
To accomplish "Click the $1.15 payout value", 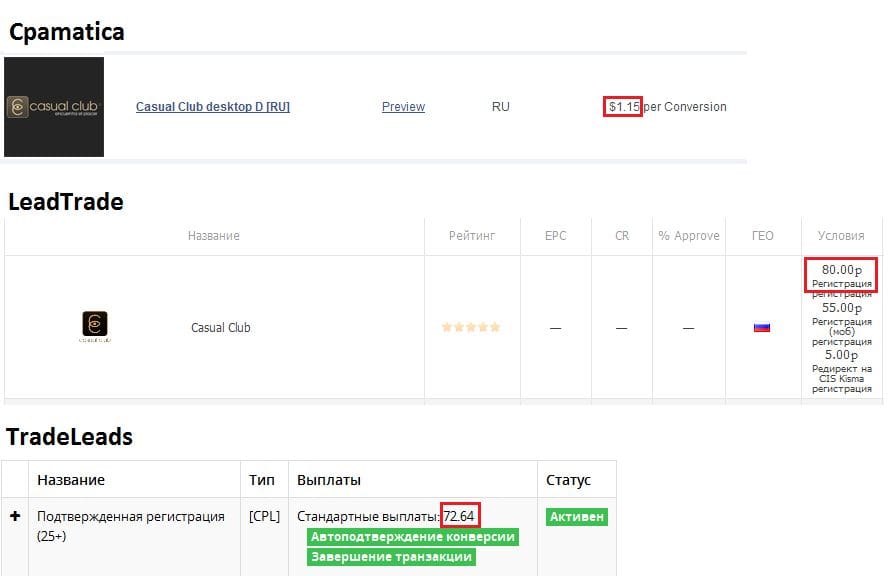I will click(x=624, y=106).
